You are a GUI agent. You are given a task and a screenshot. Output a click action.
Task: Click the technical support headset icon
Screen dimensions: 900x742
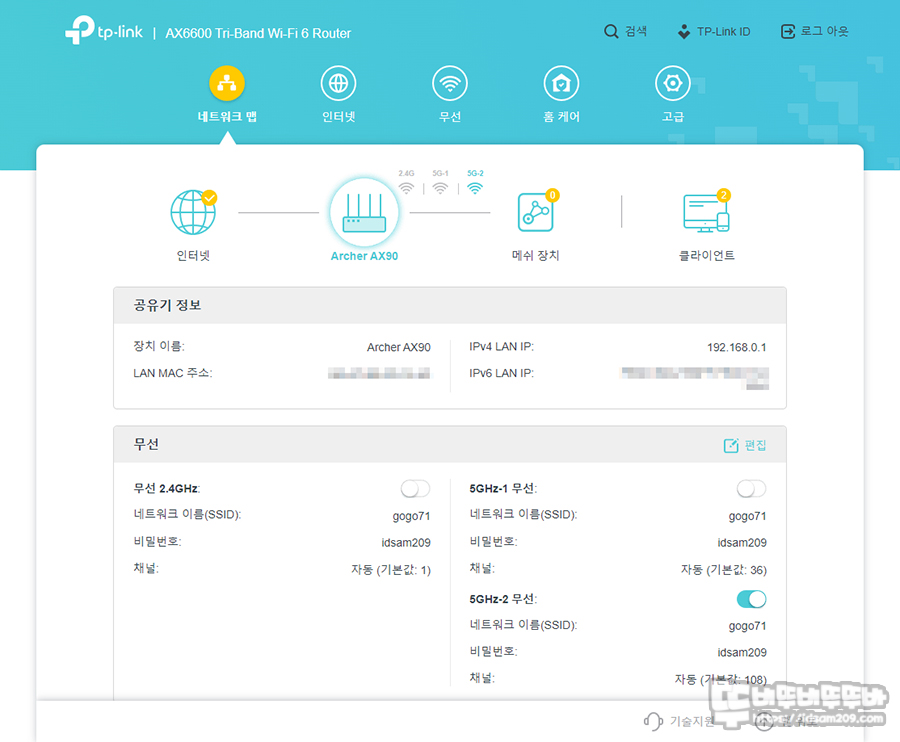(653, 721)
